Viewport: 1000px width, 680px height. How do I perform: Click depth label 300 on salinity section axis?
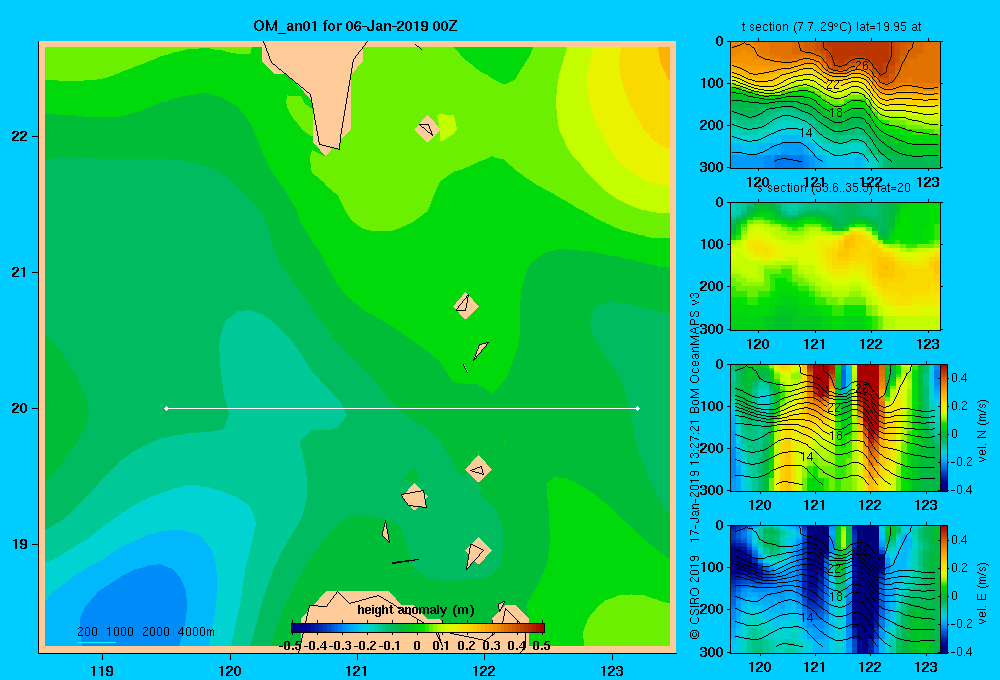(x=713, y=329)
